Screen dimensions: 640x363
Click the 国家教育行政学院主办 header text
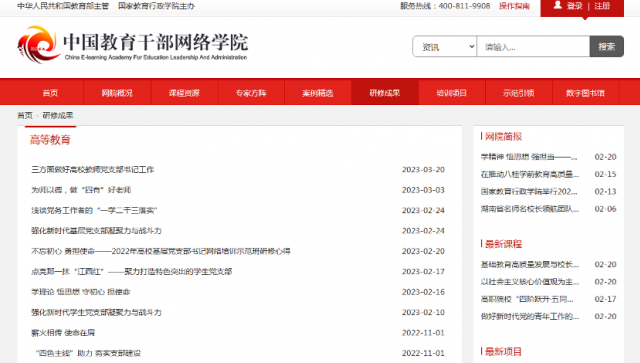pyautogui.click(x=156, y=6)
